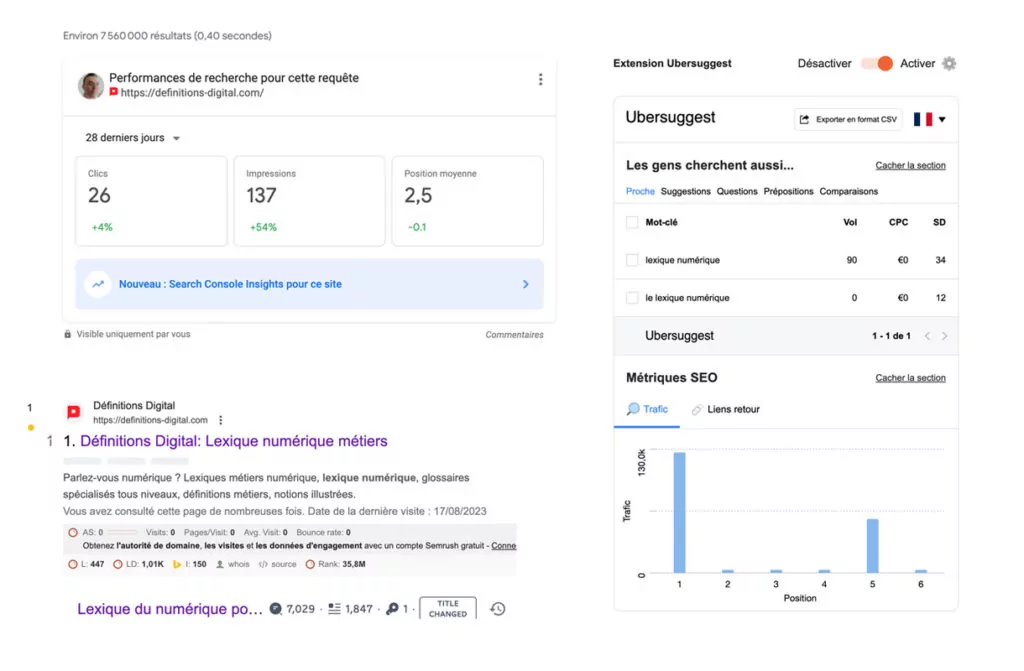
Task: Click Commentaires link under performance card
Action: pyautogui.click(x=514, y=335)
